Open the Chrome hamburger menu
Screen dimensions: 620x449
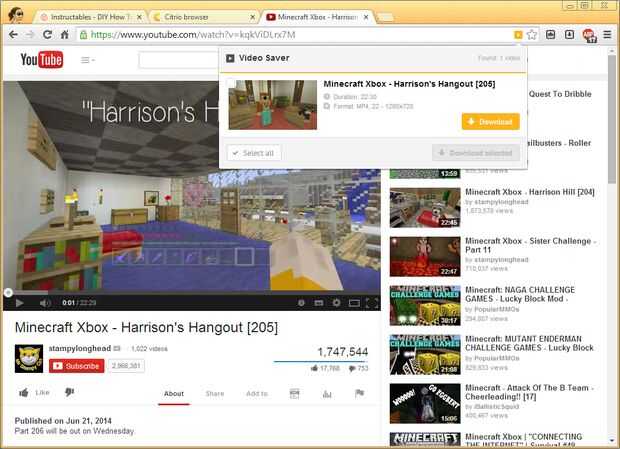[607, 35]
